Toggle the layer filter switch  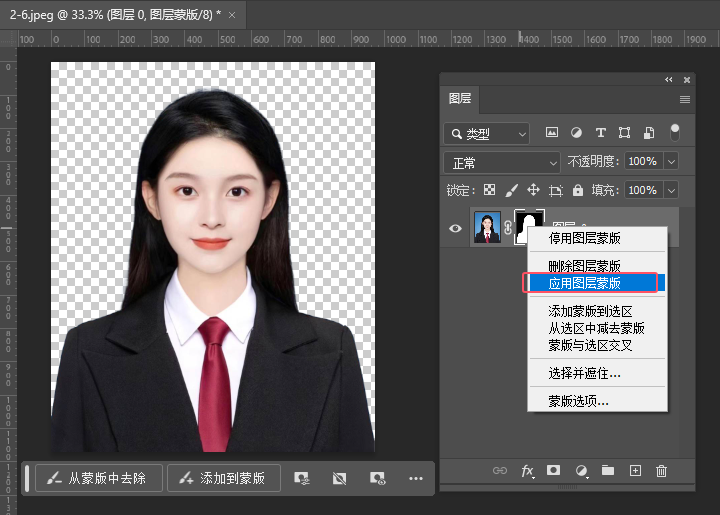tap(675, 131)
